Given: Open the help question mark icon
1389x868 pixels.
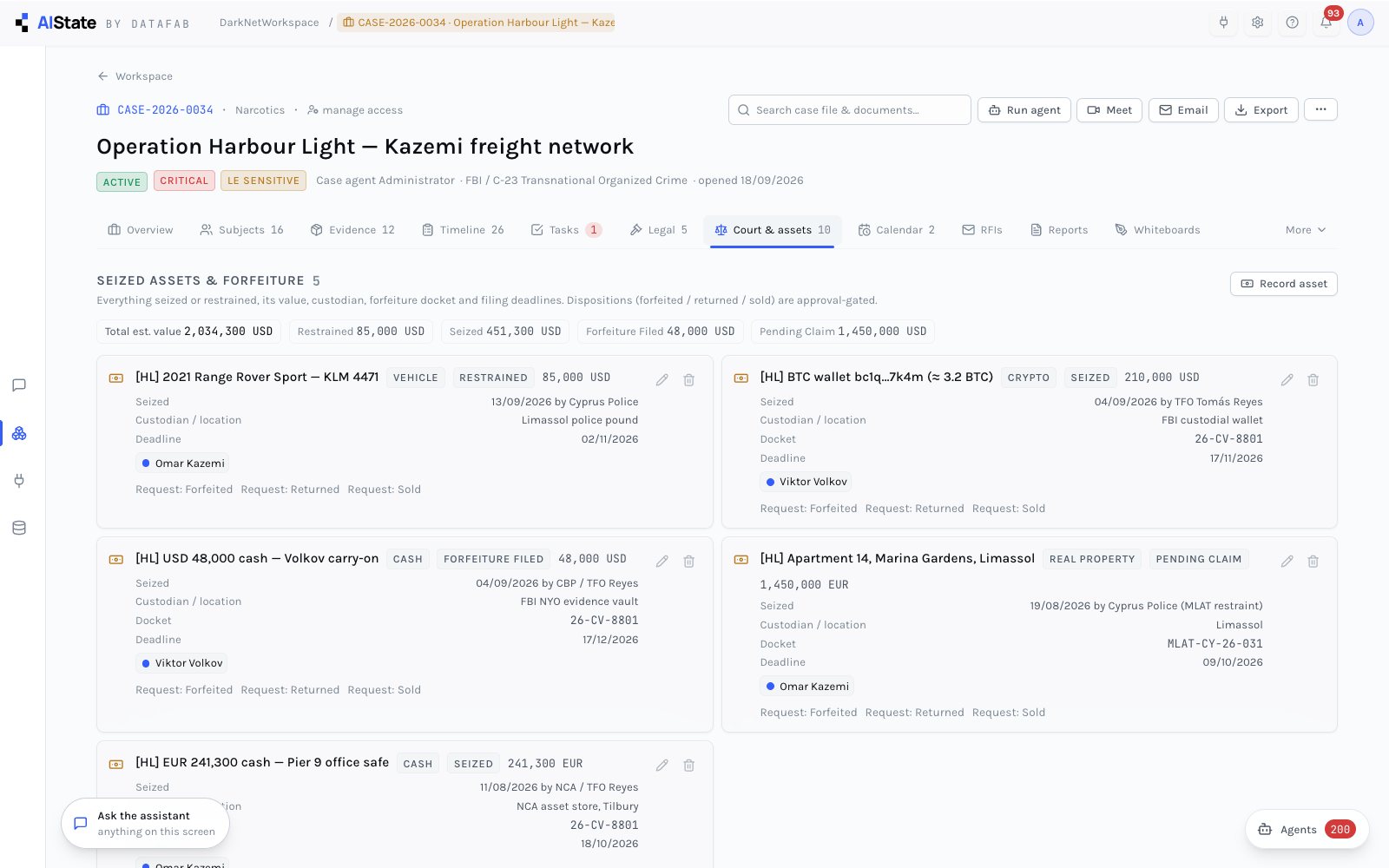Looking at the screenshot, I should coord(1293,23).
